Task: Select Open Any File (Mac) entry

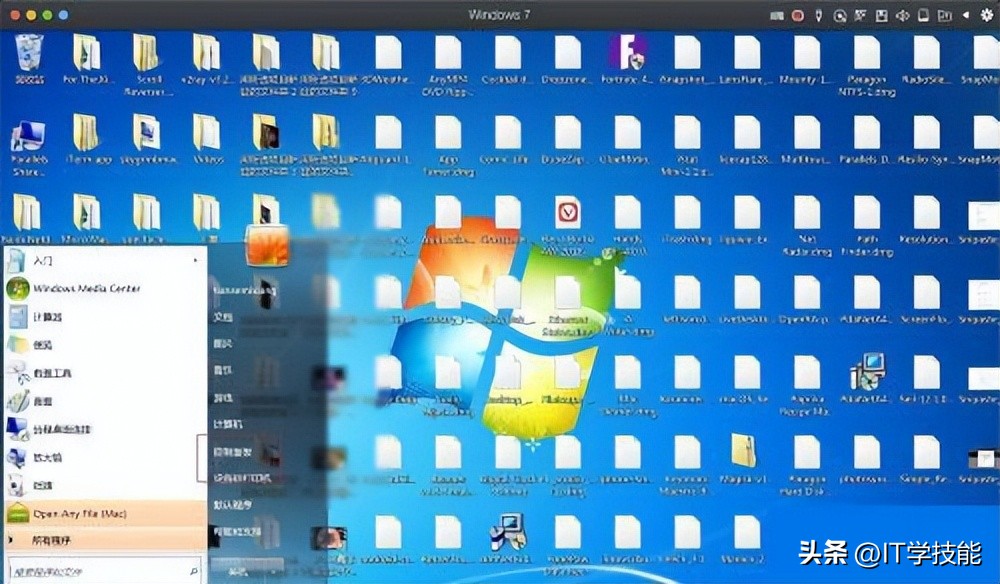Action: pyautogui.click(x=80, y=513)
